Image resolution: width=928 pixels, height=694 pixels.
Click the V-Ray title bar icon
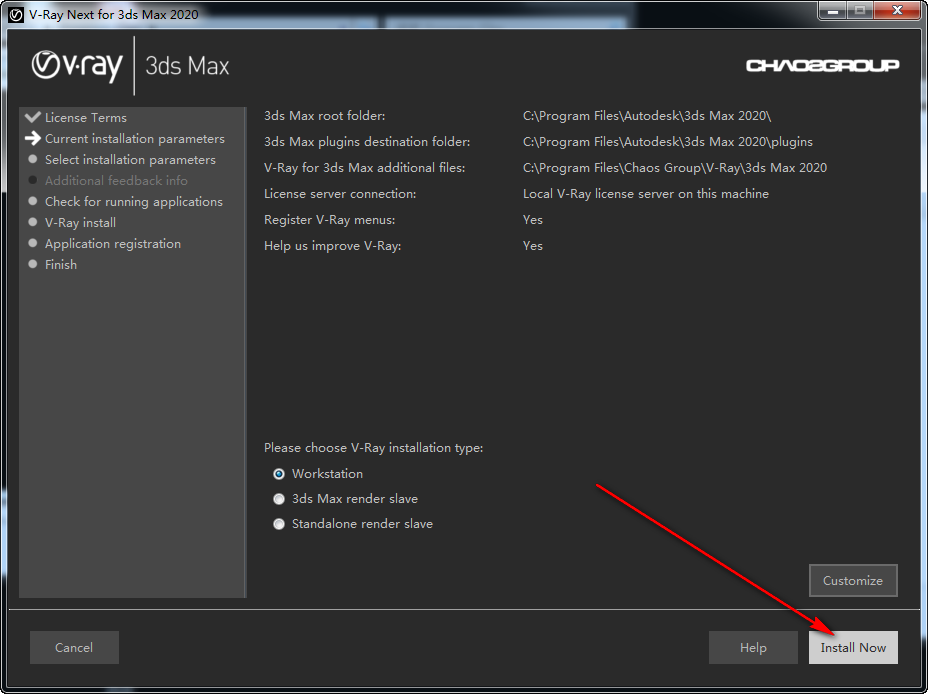16,14
